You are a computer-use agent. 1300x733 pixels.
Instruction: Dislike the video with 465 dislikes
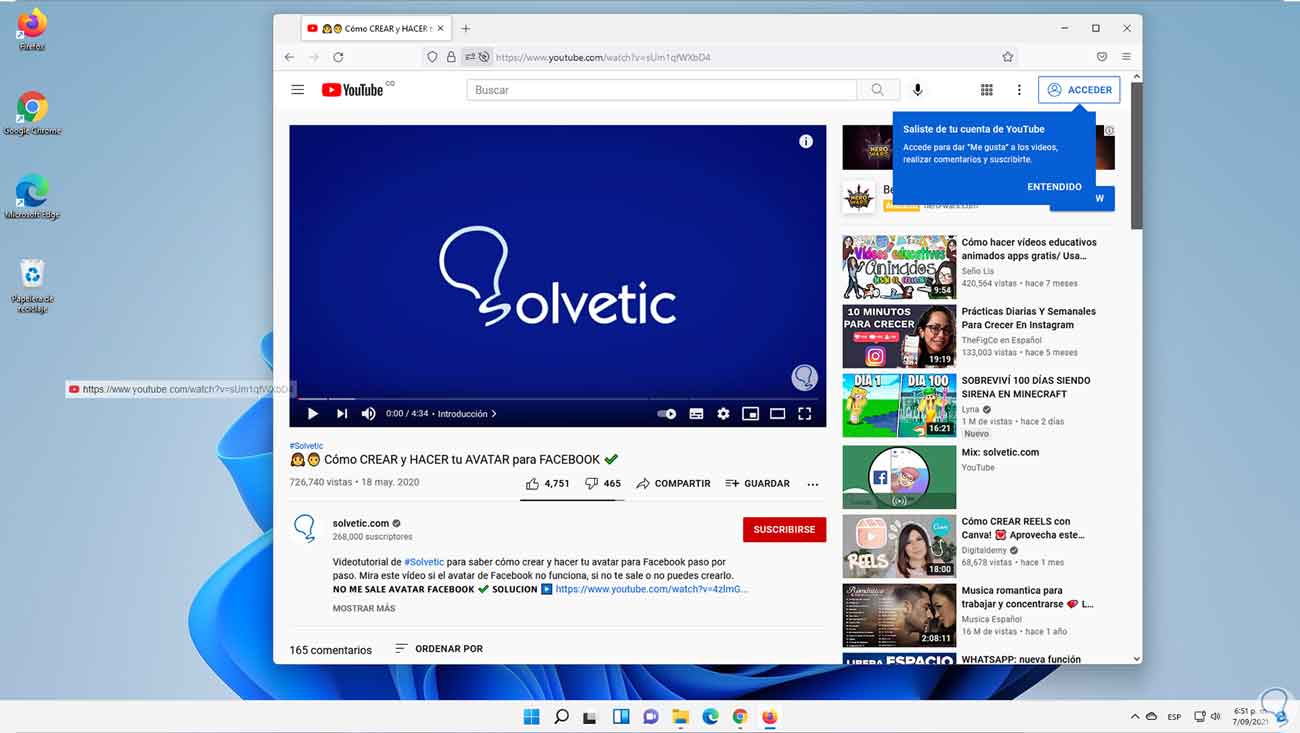603,483
